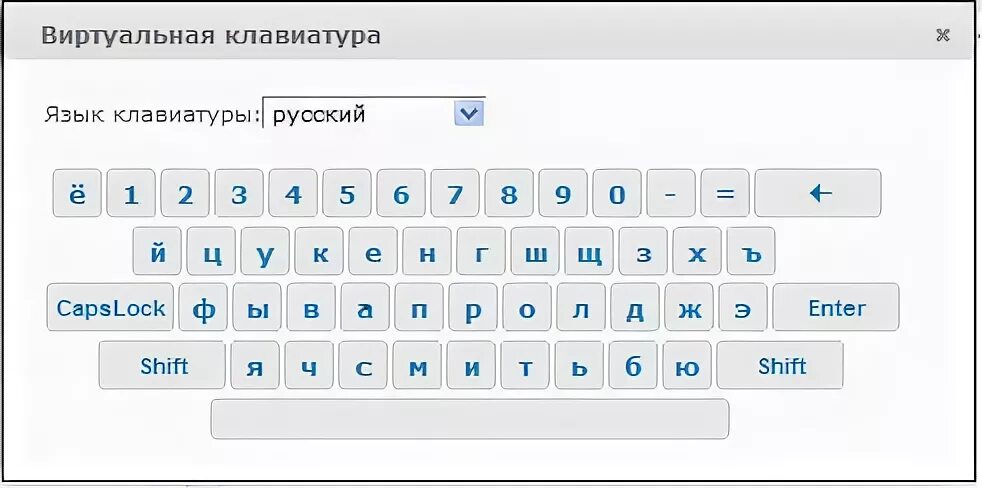Viewport: 982px width, 488px height.
Task: Tap the ф letter key
Action: (x=203, y=307)
